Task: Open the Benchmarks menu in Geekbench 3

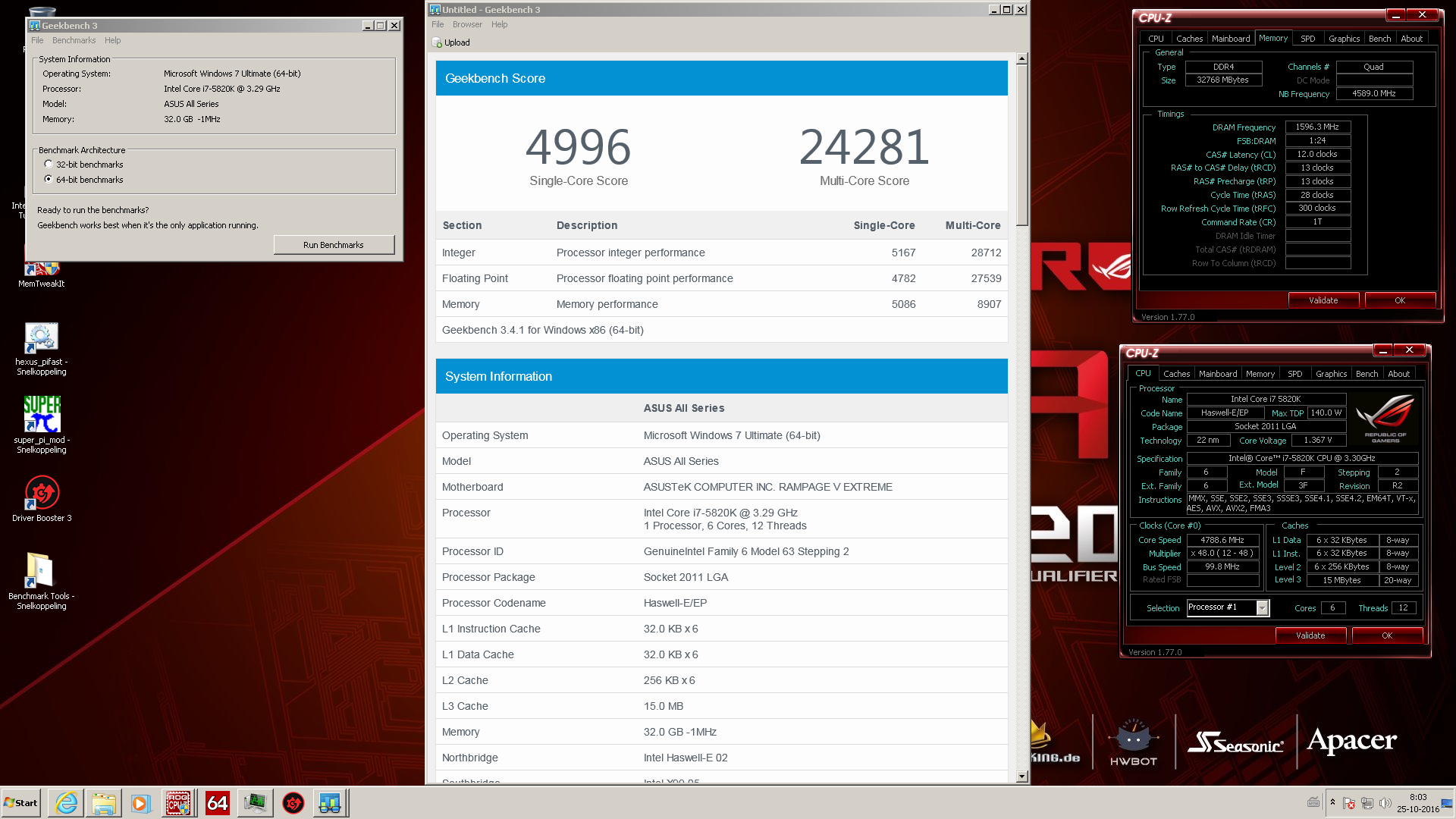Action: coord(74,41)
